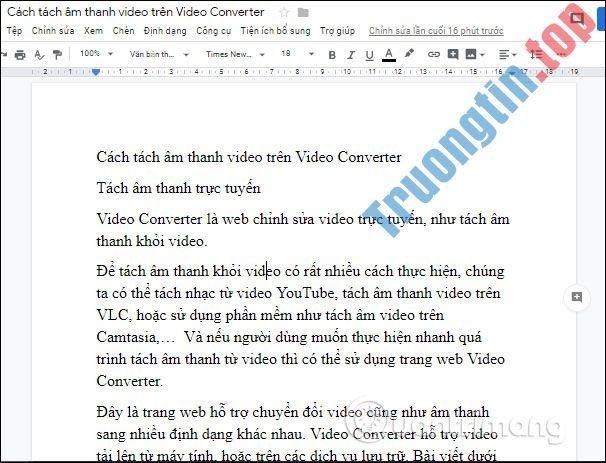Expand the insert image dropdown arrow
Image resolution: width=606 pixels, height=463 pixels.
pos(482,55)
